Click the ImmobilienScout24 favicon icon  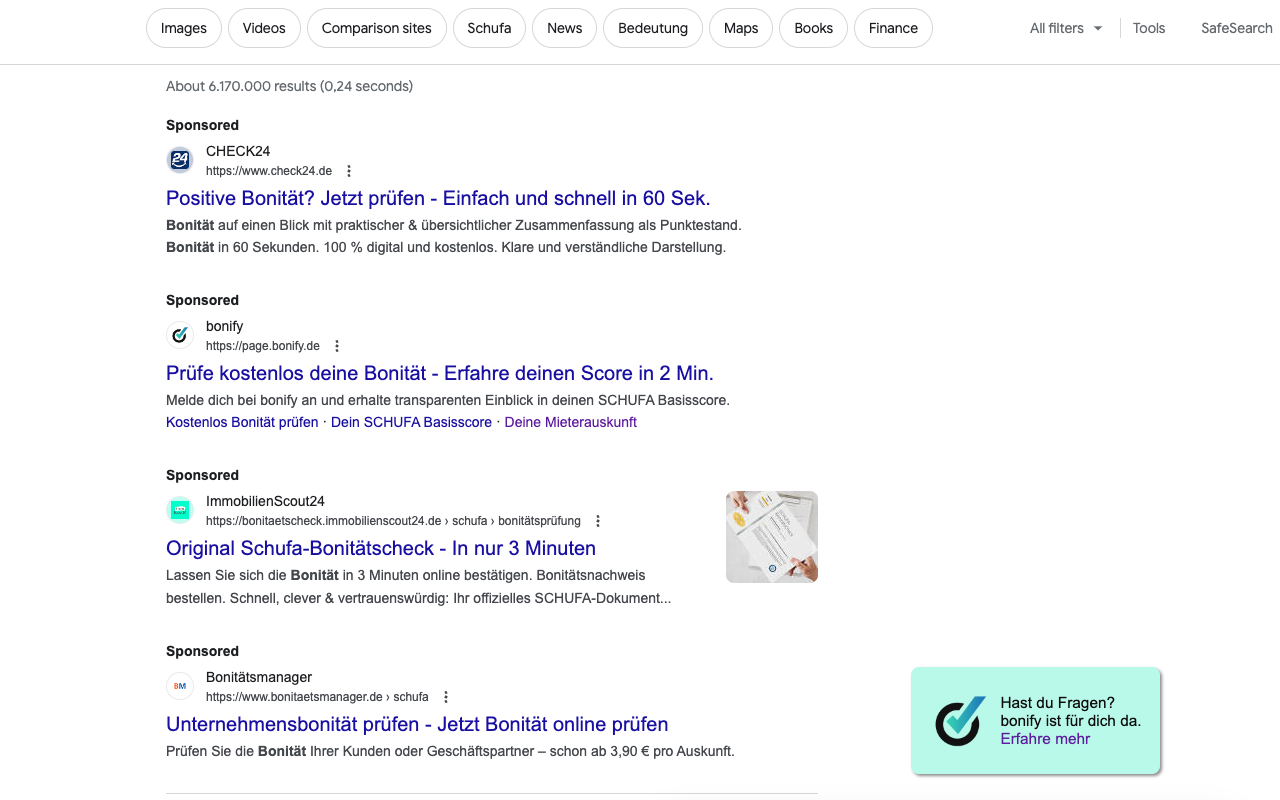[179, 510]
